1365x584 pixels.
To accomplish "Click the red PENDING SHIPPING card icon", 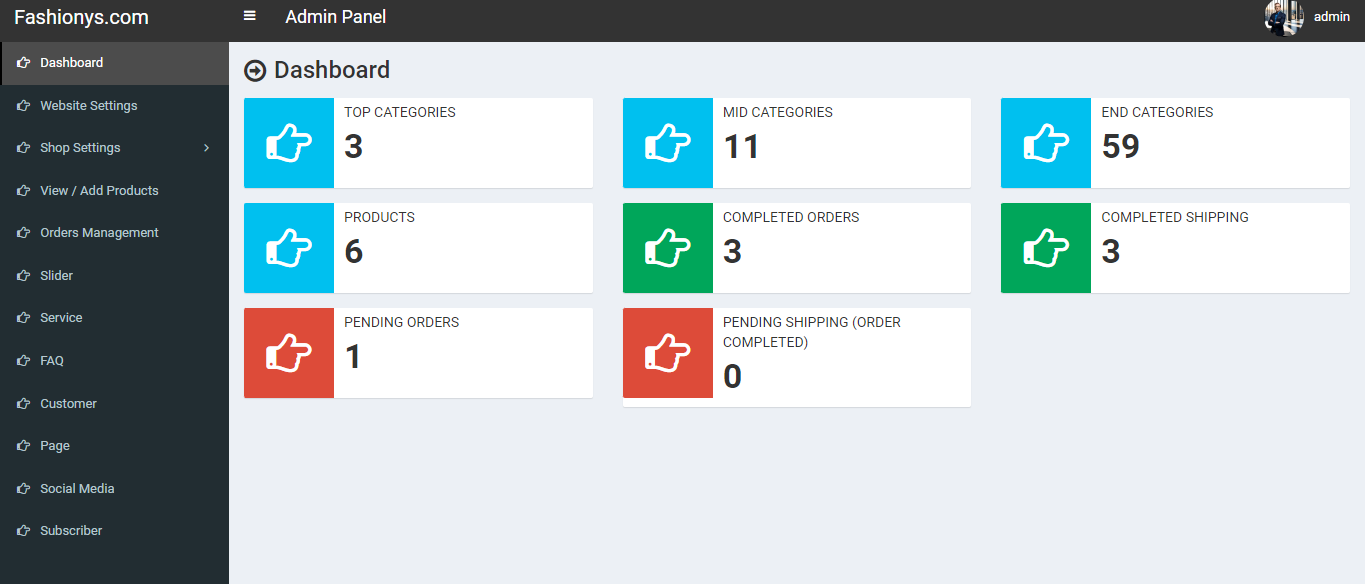I will click(667, 353).
